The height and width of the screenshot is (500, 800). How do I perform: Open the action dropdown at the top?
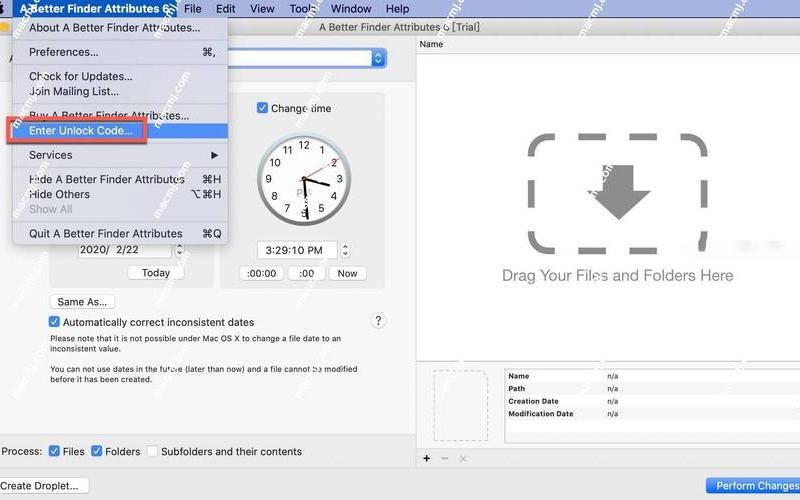[x=378, y=59]
